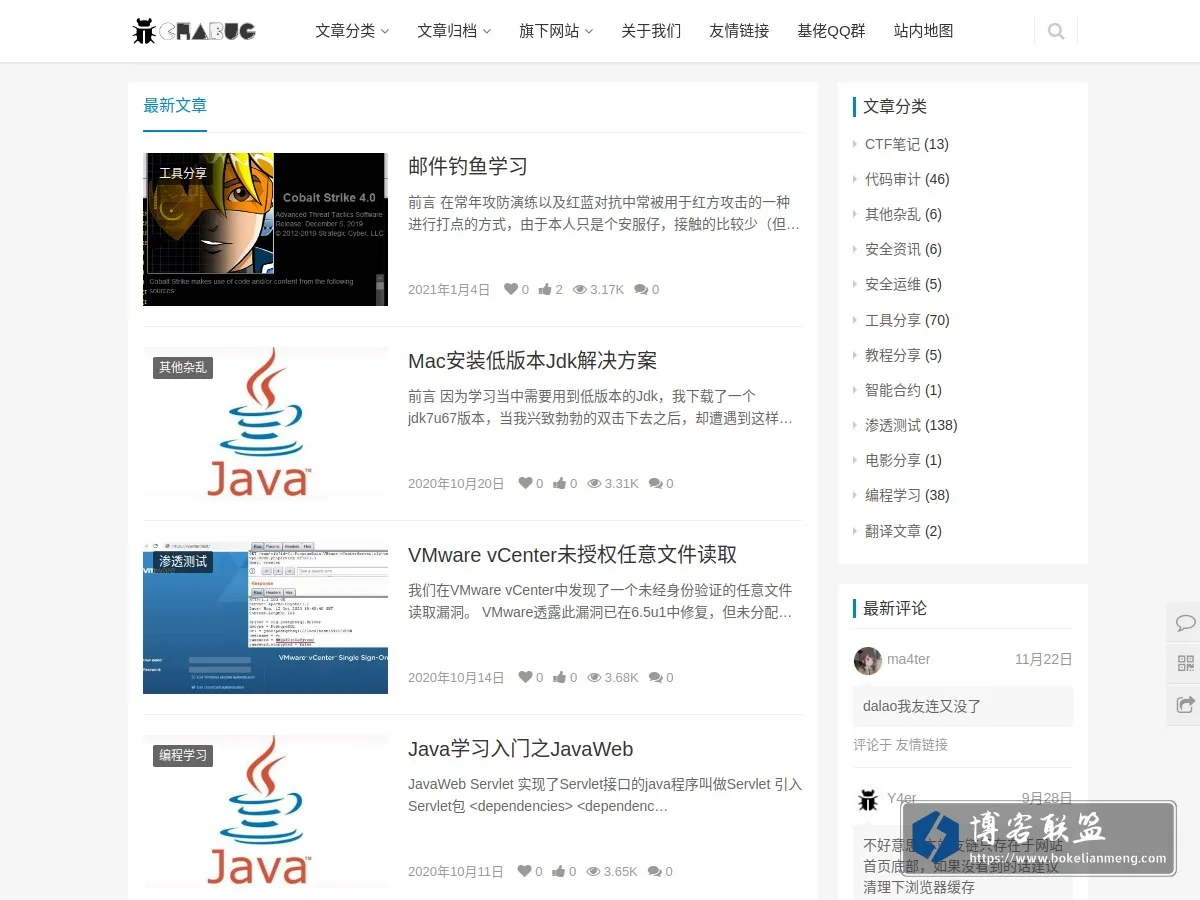Select the 最新文章 tab

pyautogui.click(x=175, y=106)
